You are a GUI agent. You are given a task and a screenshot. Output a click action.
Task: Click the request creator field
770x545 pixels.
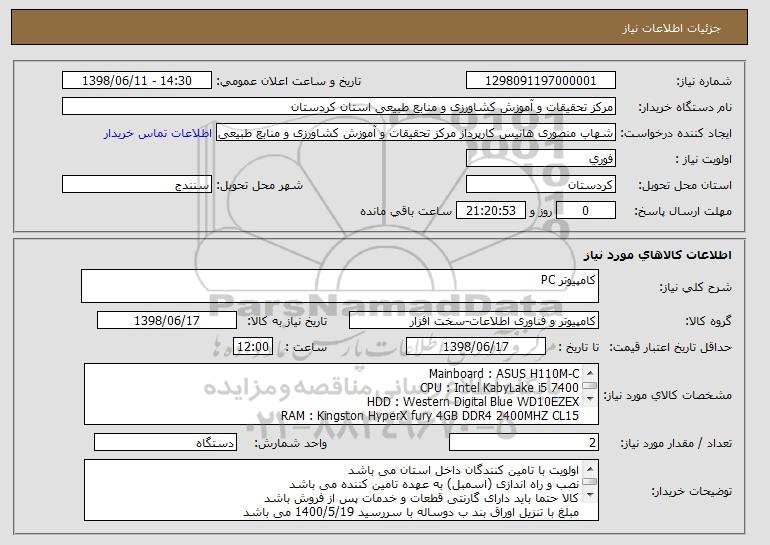[415, 133]
